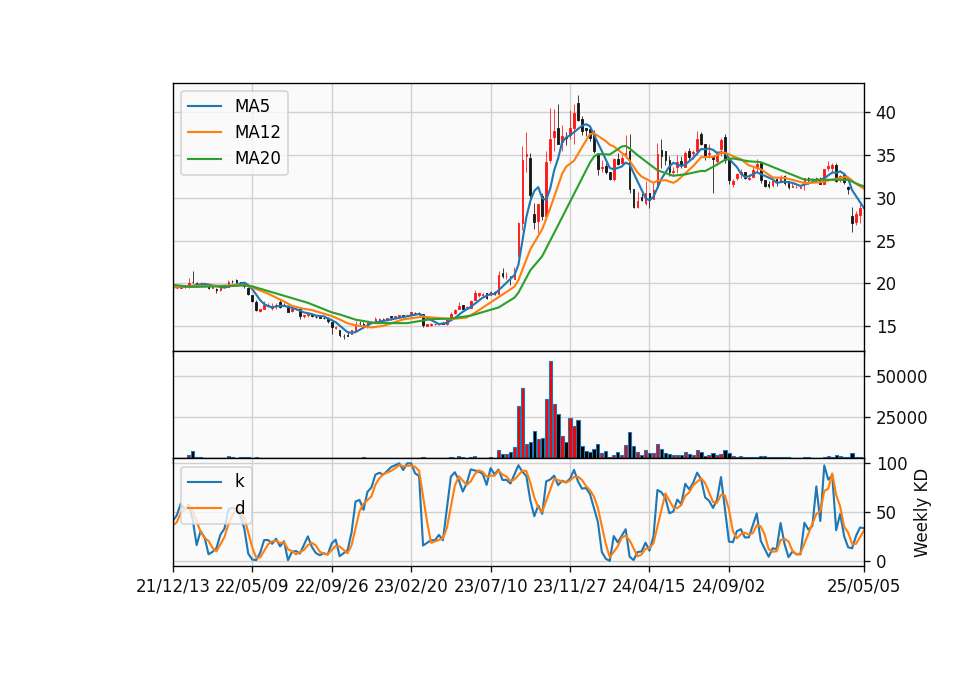The height and width of the screenshot is (690, 960).
Task: Click the price axis value 15
Action: coord(886,327)
